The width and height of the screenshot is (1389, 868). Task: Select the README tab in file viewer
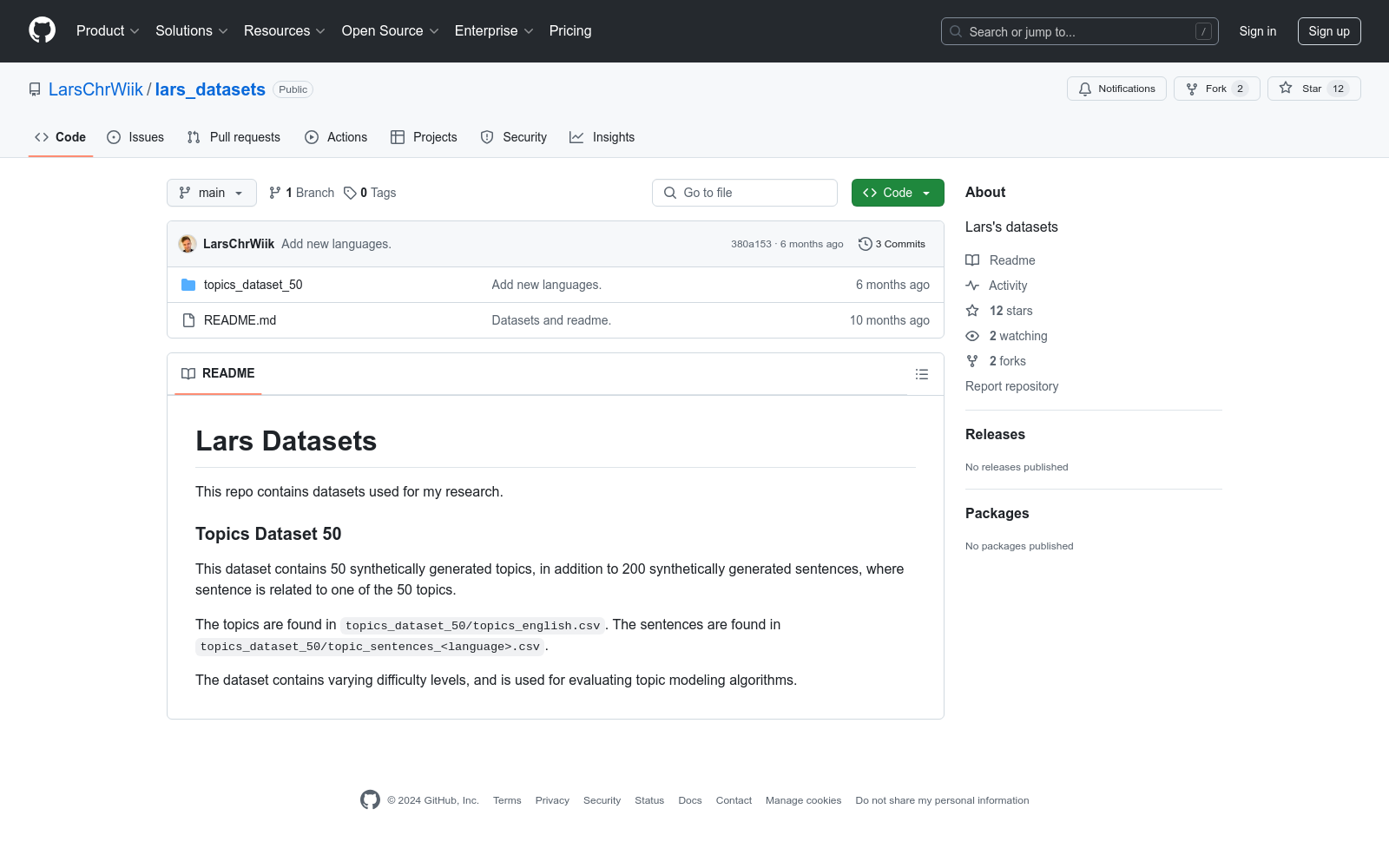(x=218, y=373)
